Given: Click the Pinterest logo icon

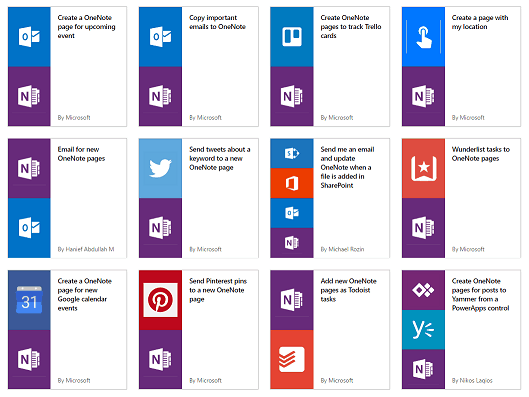Looking at the screenshot, I should tap(160, 300).
